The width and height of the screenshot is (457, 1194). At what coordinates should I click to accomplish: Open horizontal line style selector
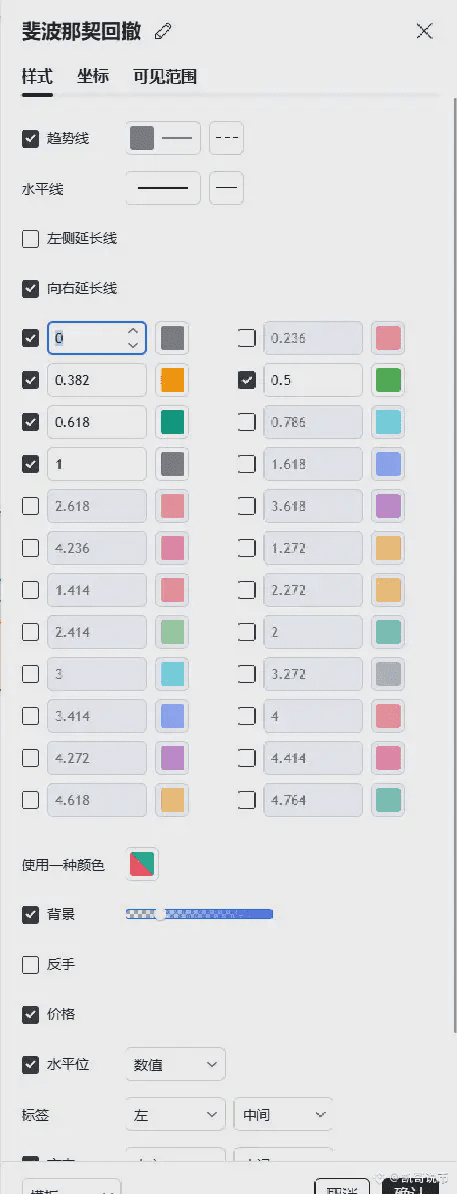pyautogui.click(x=226, y=188)
